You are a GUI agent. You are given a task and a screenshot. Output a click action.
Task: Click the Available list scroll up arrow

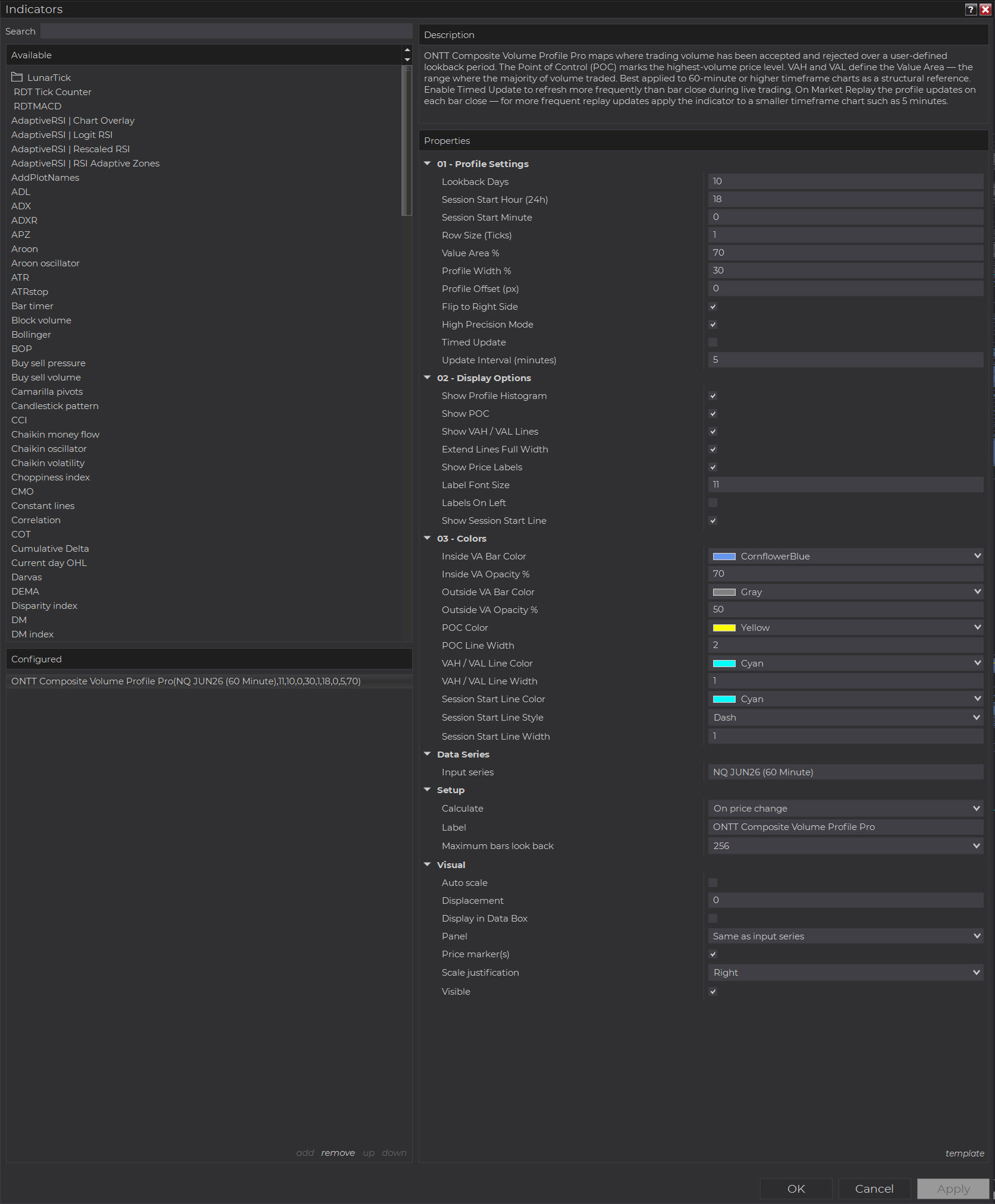pos(407,50)
